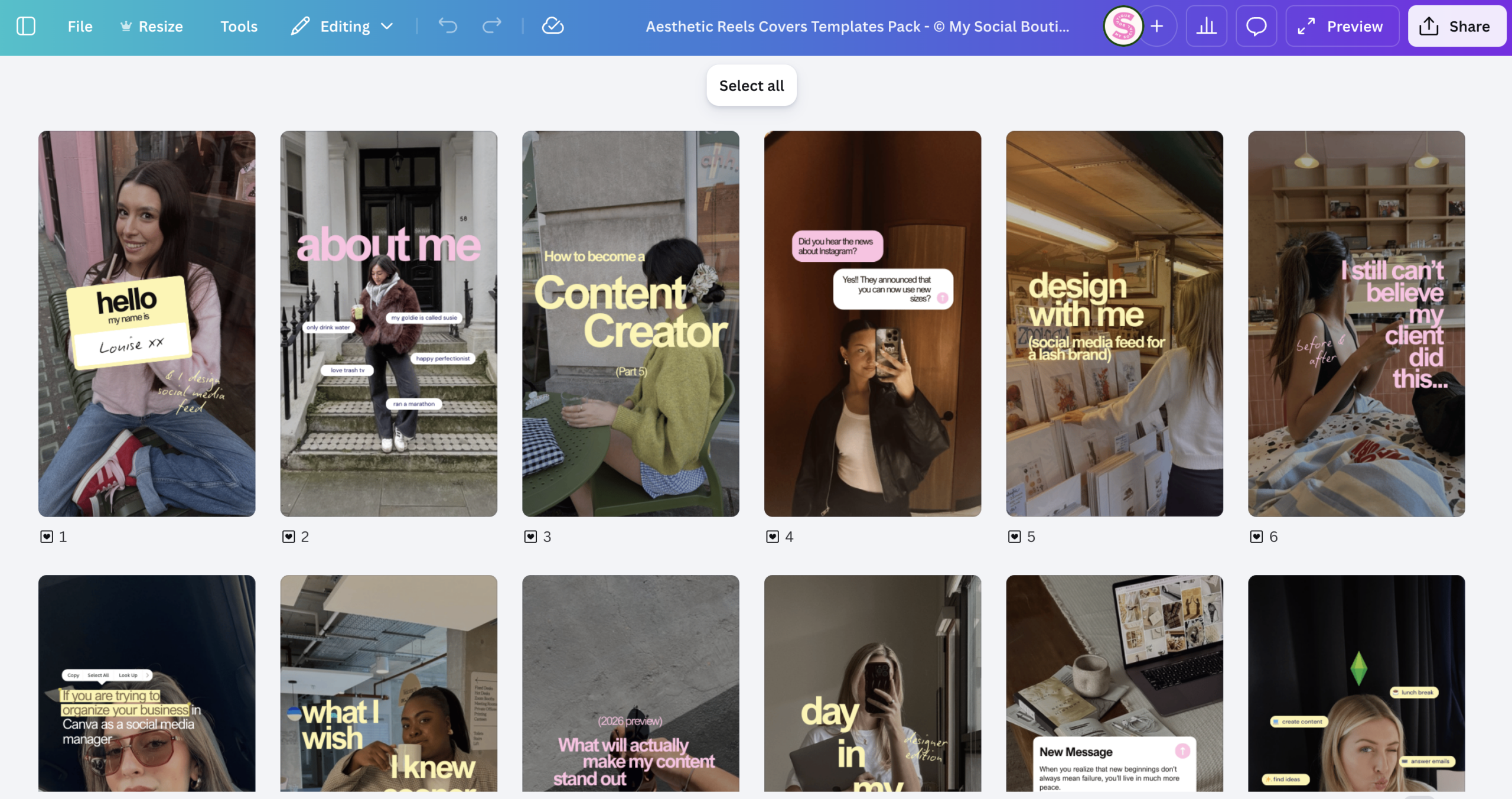Click the cloud save status icon
Screen dimensions: 1512x799
click(x=553, y=26)
